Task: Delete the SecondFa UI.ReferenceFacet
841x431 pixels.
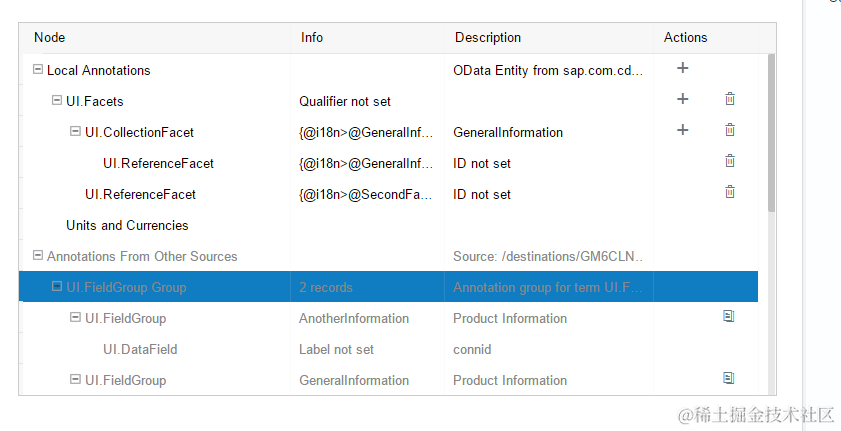Action: point(730,192)
